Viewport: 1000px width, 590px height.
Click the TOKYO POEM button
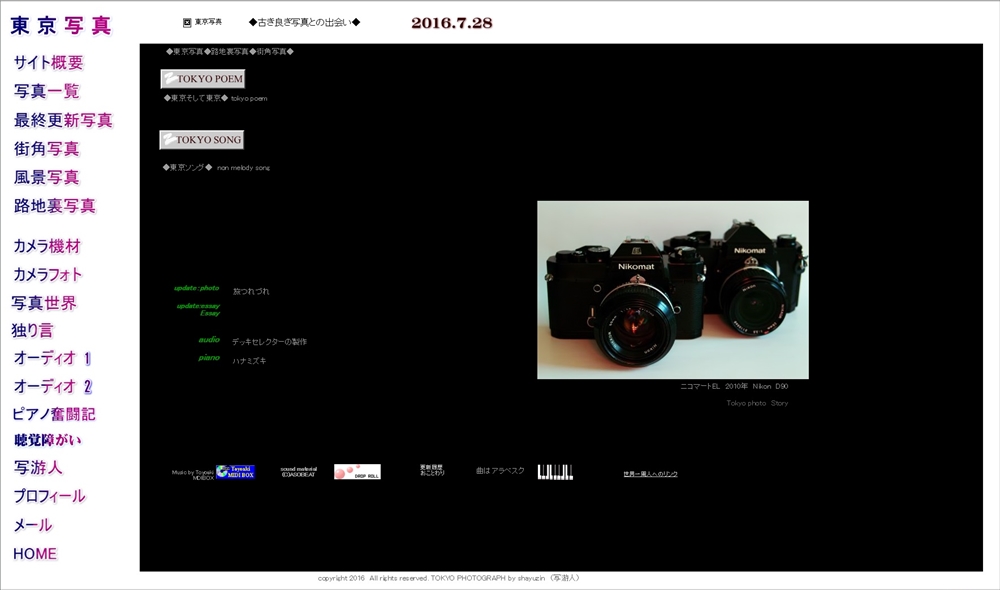click(x=203, y=78)
